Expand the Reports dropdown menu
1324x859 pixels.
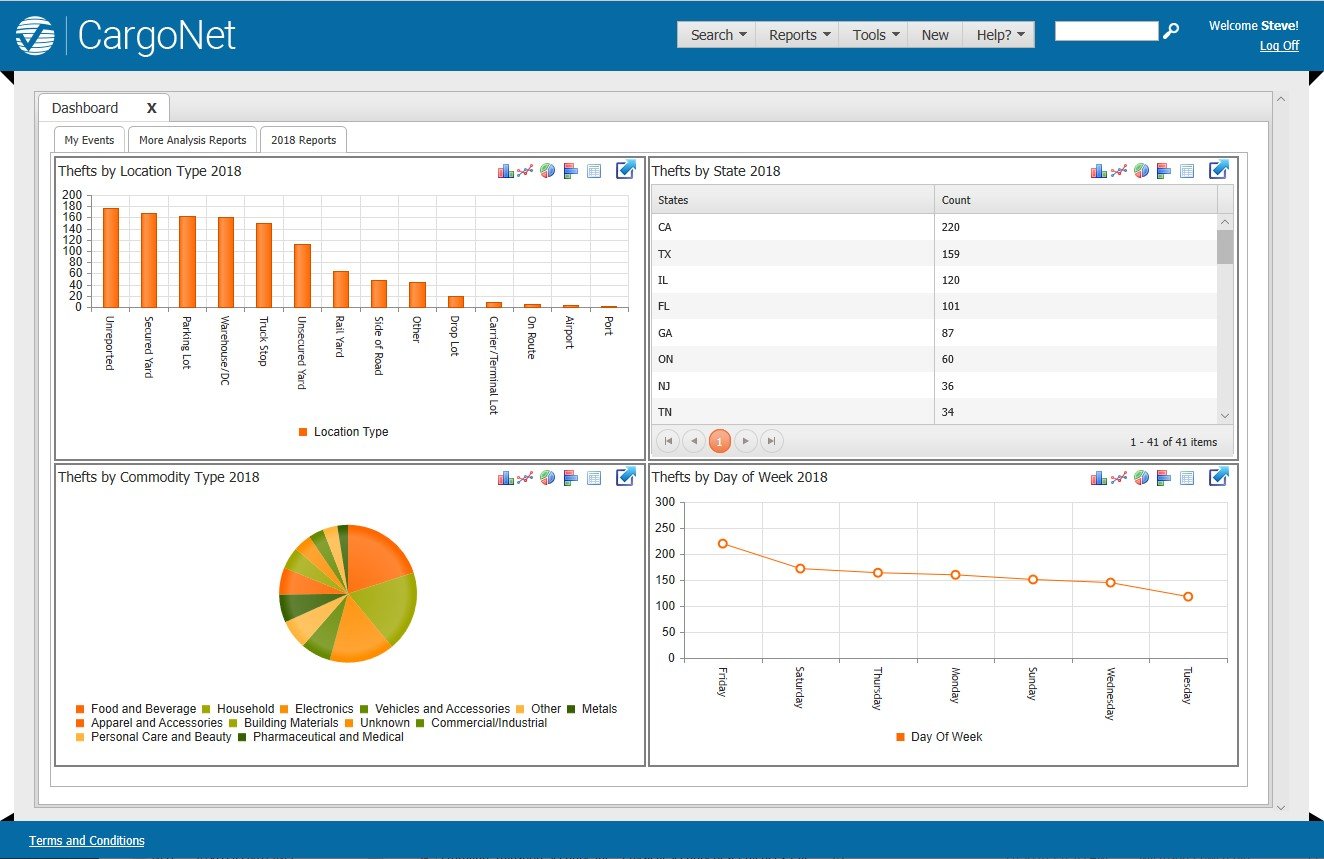pos(798,35)
